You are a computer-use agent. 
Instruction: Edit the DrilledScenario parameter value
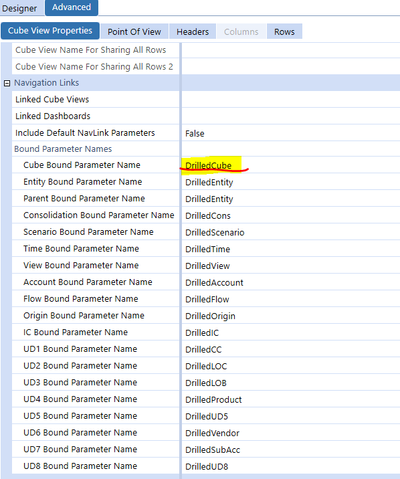click(291, 232)
